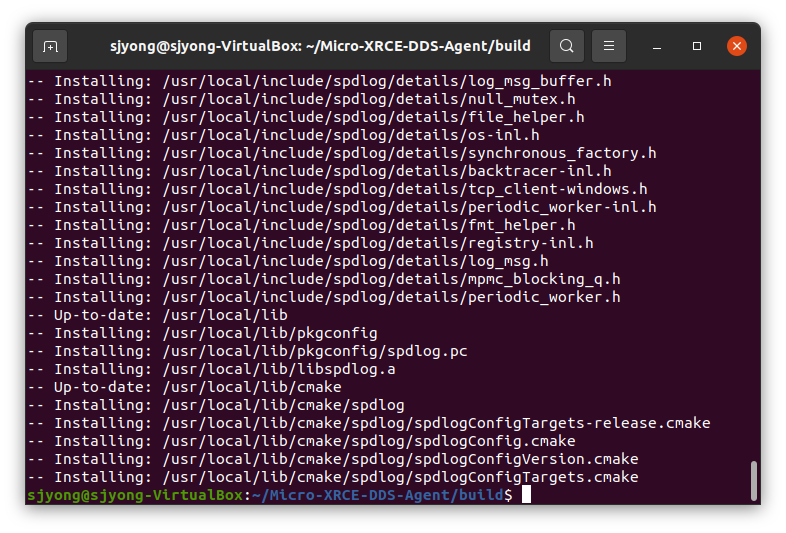
Task: Click the null_mutex.h install line
Action: pyautogui.click(x=302, y=99)
